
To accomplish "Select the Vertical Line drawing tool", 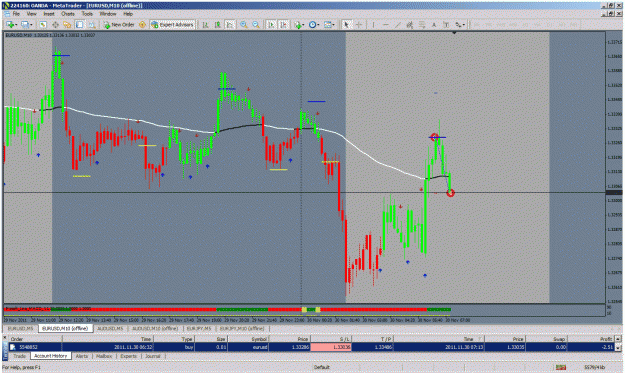I will click(x=373, y=25).
